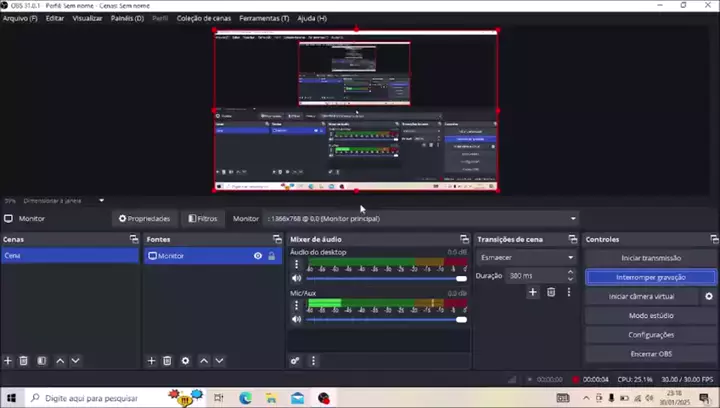This screenshot has width=720, height=408.
Task: Add a new source in Fontes panel
Action: coord(151,360)
